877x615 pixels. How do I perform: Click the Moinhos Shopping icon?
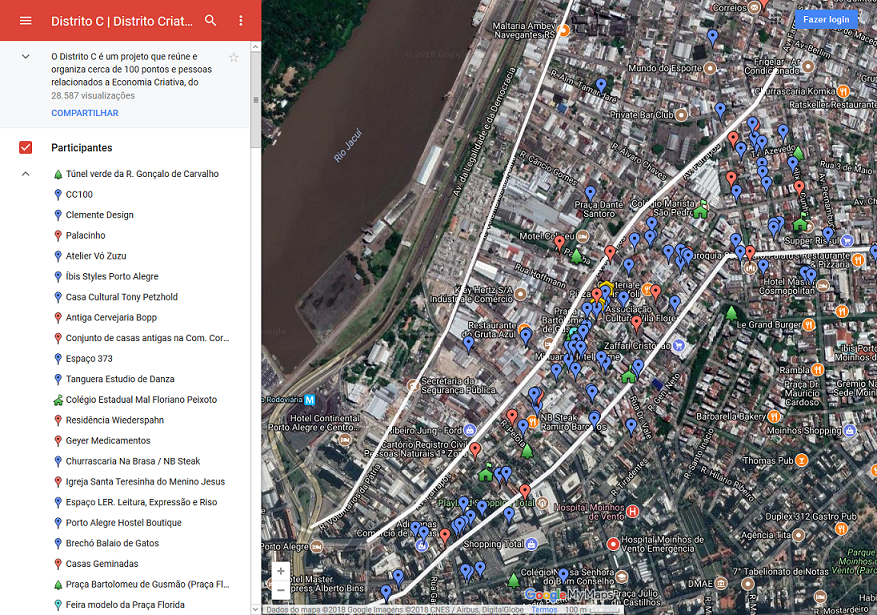coord(850,430)
